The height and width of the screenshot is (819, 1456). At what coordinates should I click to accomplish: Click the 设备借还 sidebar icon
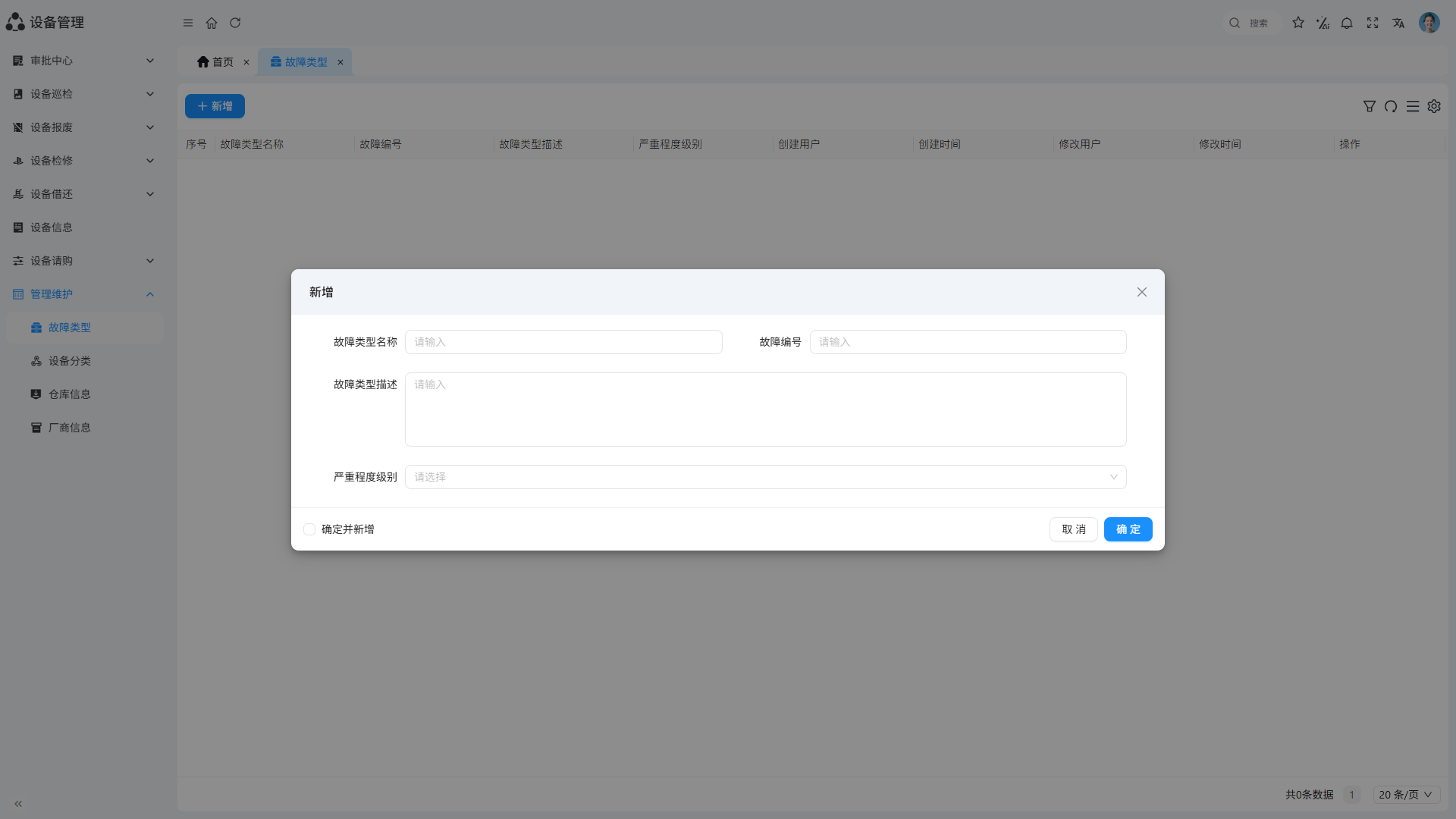(18, 194)
